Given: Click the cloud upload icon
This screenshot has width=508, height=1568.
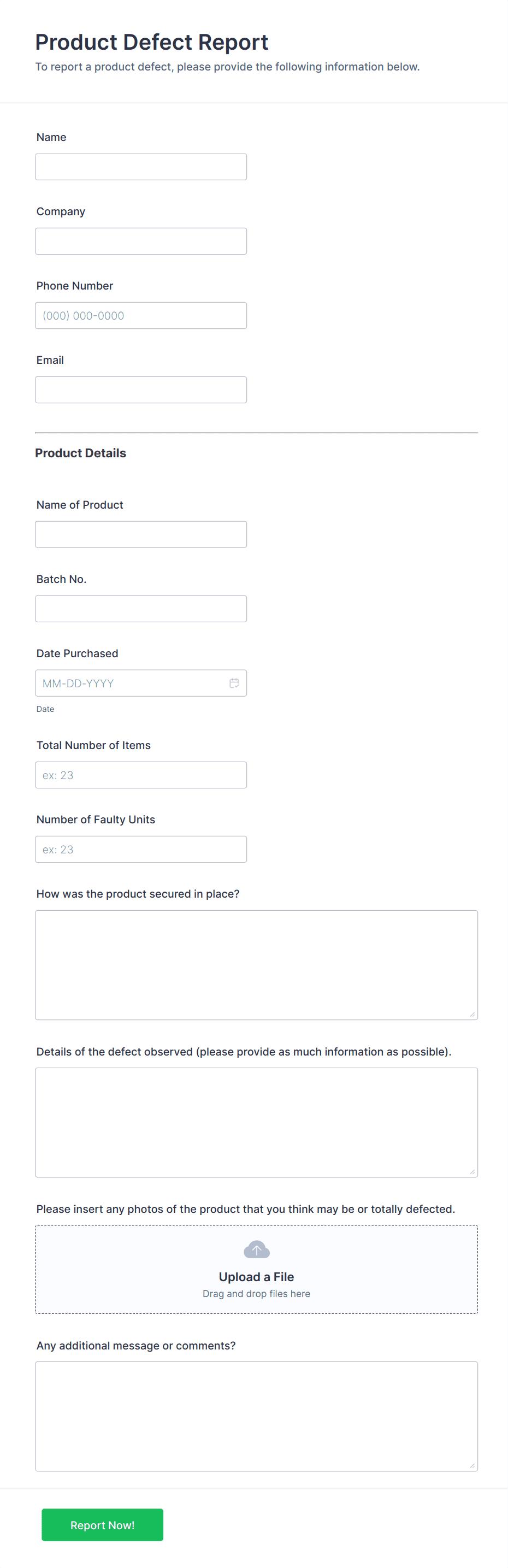Looking at the screenshot, I should (256, 1249).
